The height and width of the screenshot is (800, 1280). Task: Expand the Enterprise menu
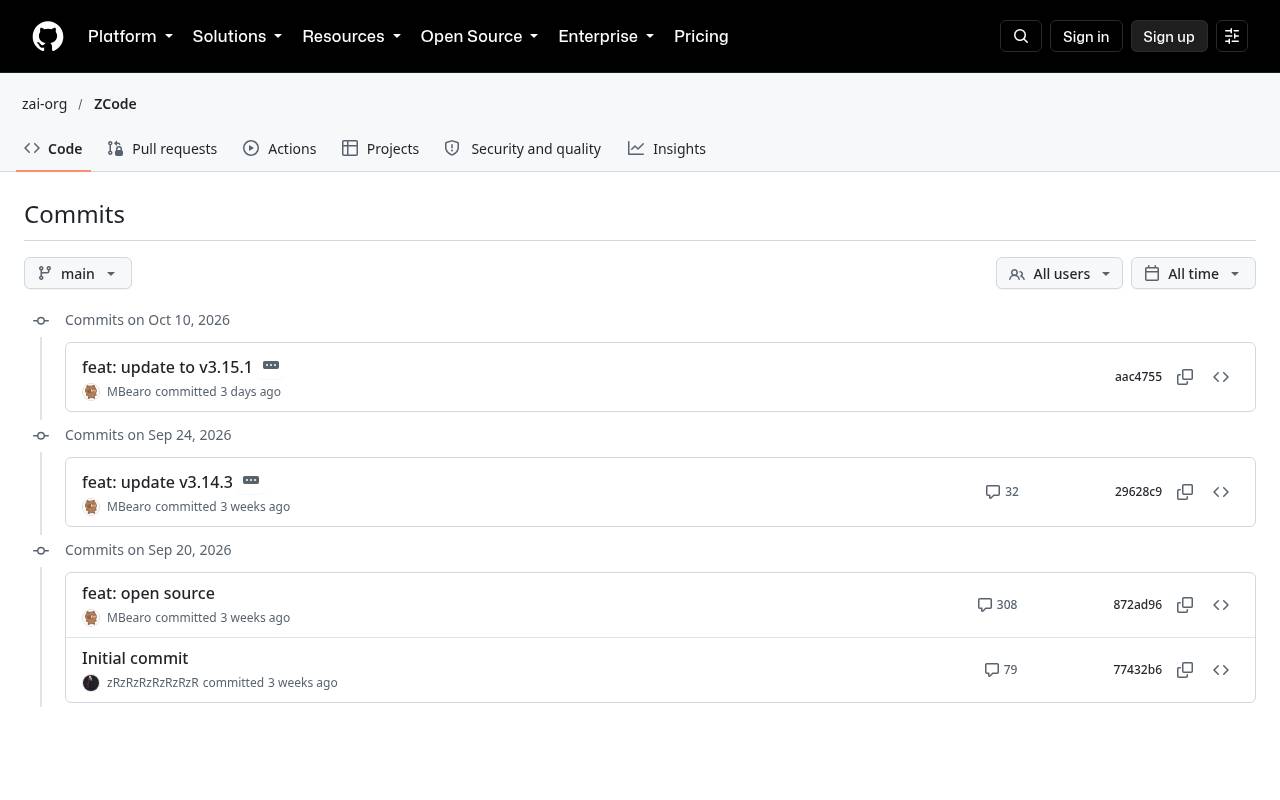(x=606, y=36)
